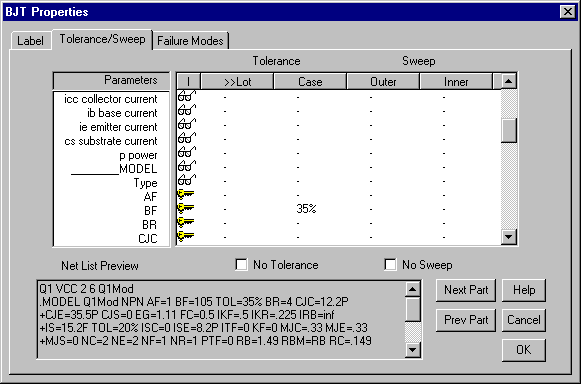The width and height of the screenshot is (581, 384).
Task: Select the 35% Case tolerance cell for BF
Action: point(306,209)
